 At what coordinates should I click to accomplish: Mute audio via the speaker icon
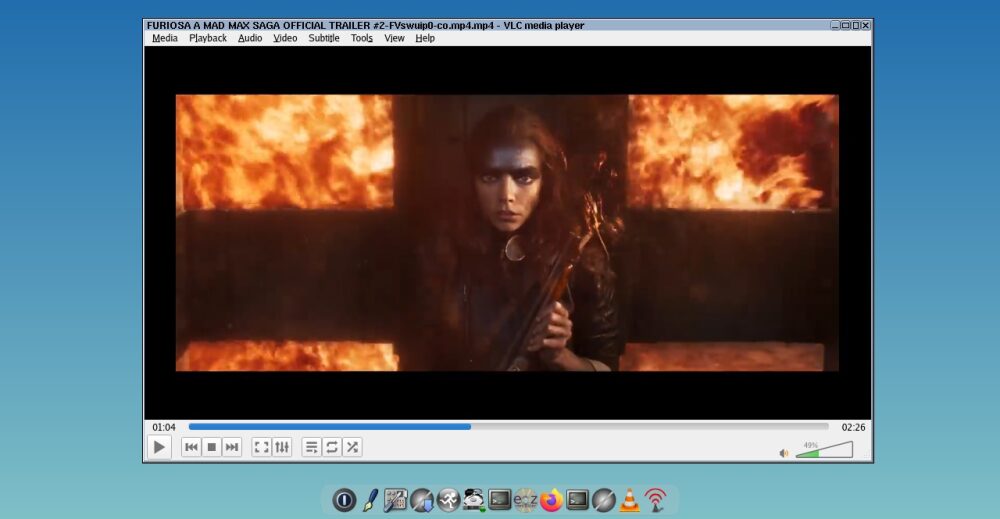point(784,453)
